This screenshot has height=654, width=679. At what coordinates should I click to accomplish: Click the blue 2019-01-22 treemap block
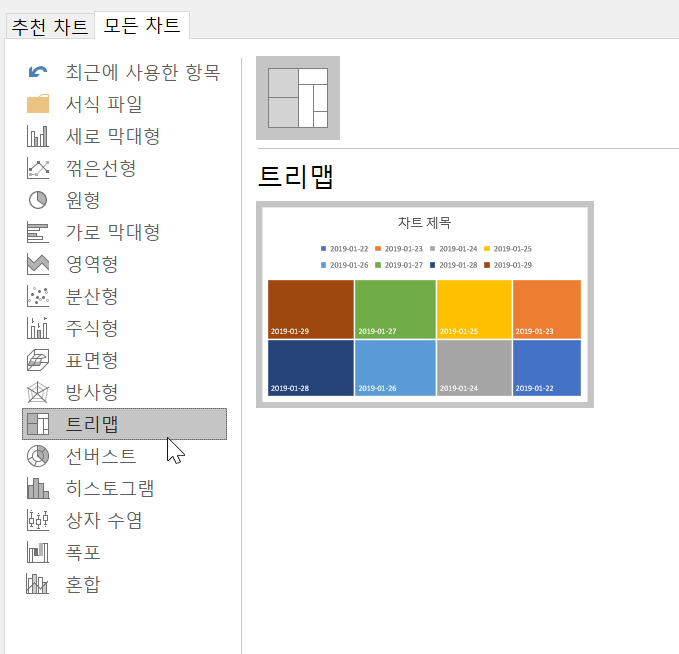pyautogui.click(x=547, y=368)
